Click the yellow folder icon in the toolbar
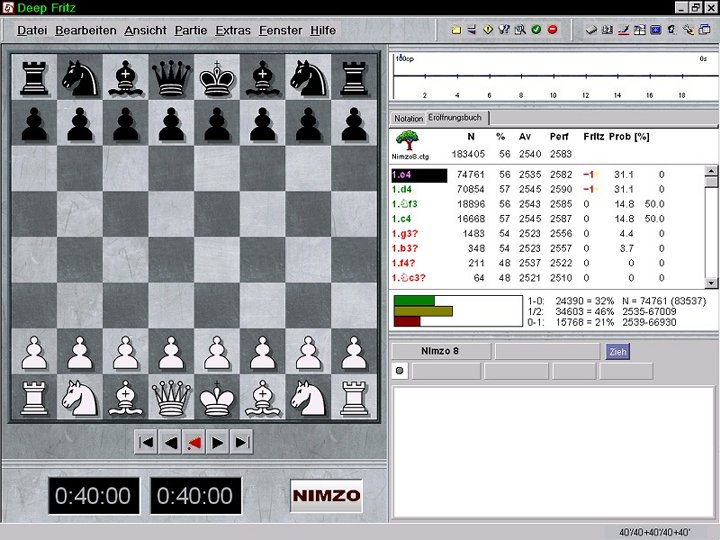This screenshot has height=540, width=720. coord(456,30)
